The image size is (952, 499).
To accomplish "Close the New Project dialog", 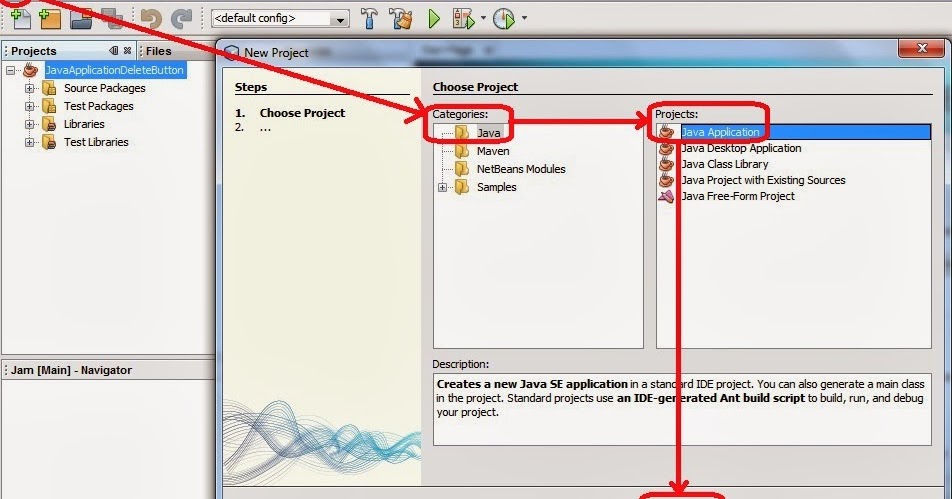I will coord(922,48).
